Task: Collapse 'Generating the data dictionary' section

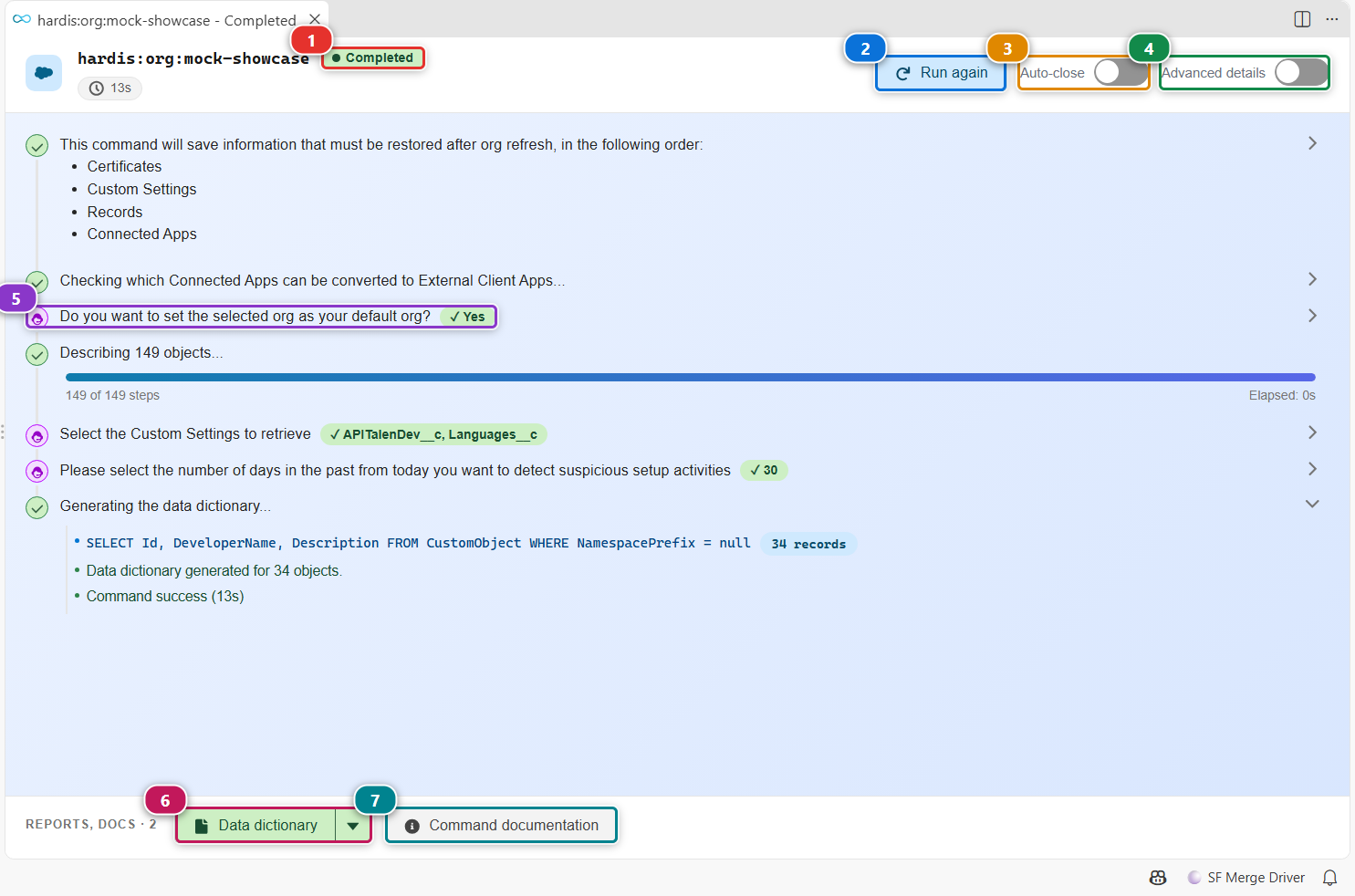Action: 1312,504
